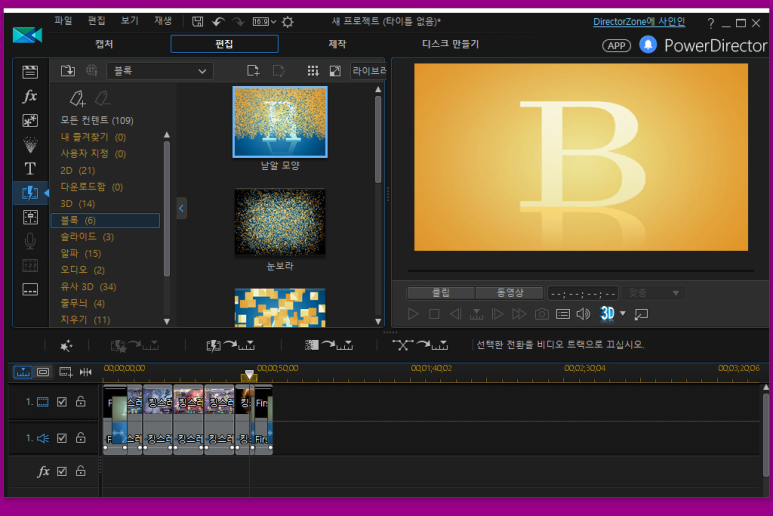This screenshot has height=516, width=773.
Task: Click the preview play button
Action: (413, 314)
